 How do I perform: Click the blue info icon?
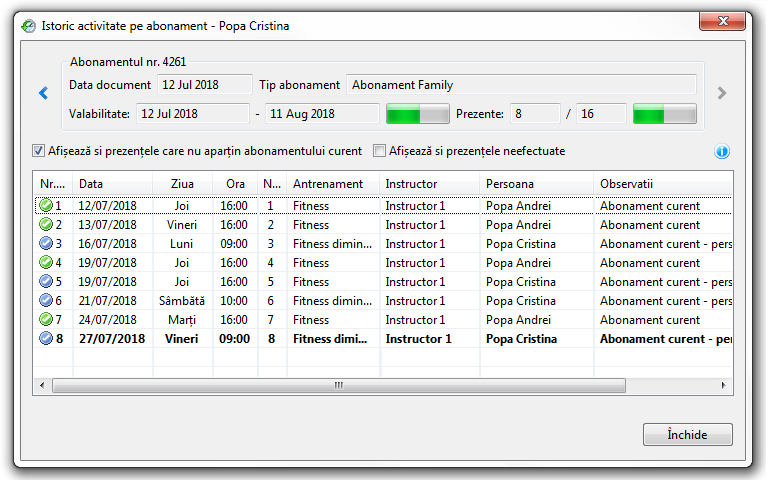point(722,152)
